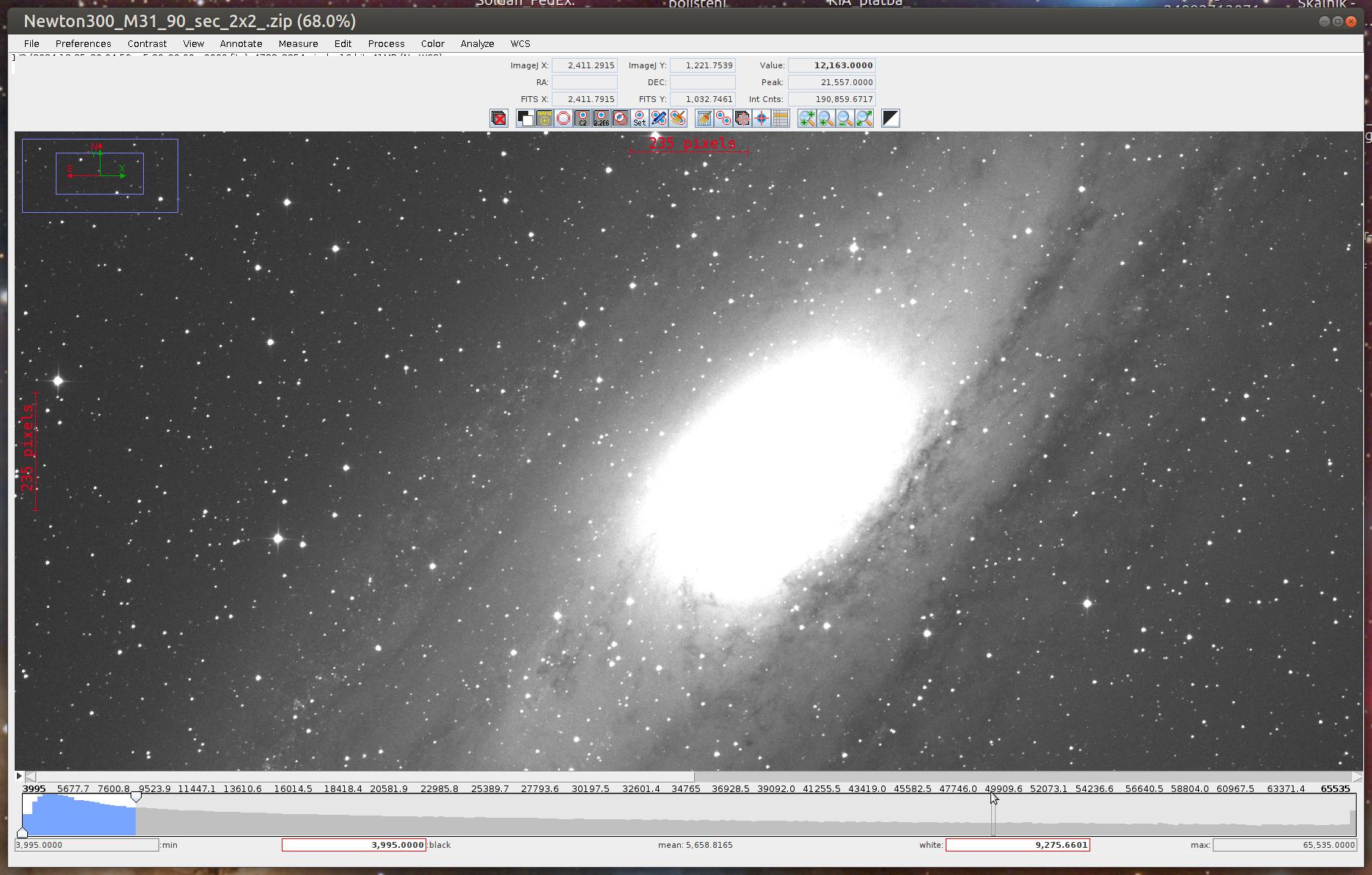Click the Int Cnts value field
This screenshot has height=875, width=1372.
pos(832,99)
